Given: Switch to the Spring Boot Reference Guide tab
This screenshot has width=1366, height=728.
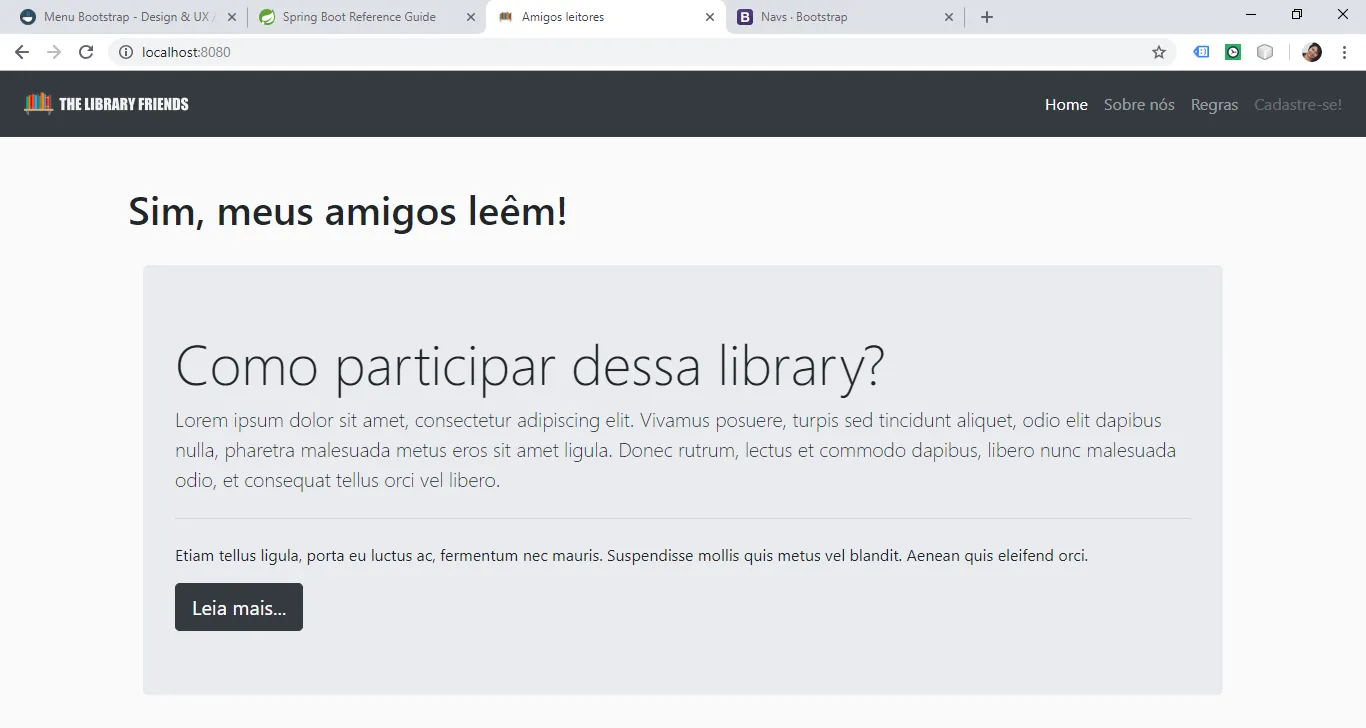Looking at the screenshot, I should click(360, 16).
